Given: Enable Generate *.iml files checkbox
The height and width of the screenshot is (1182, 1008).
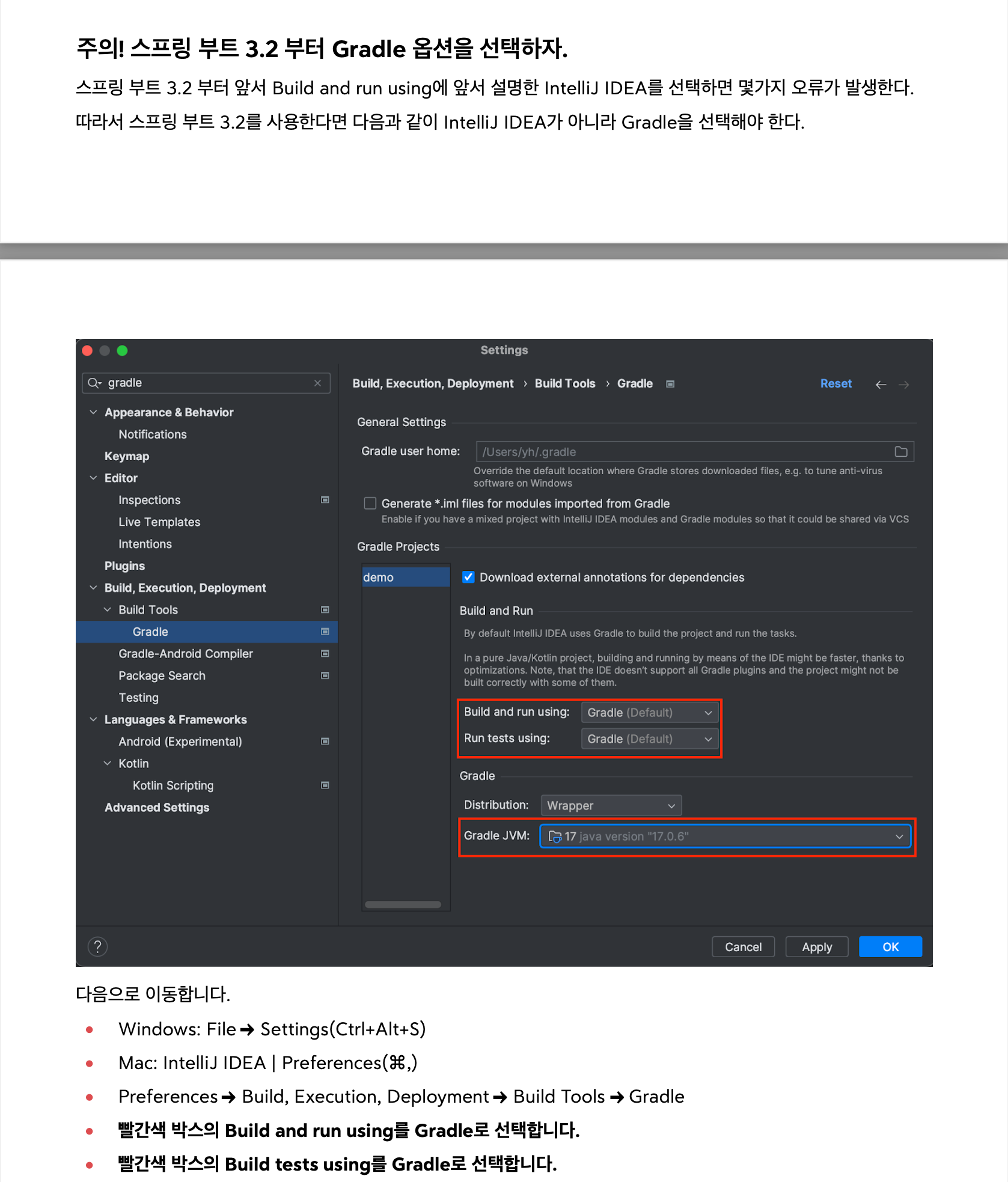Looking at the screenshot, I should [x=370, y=504].
